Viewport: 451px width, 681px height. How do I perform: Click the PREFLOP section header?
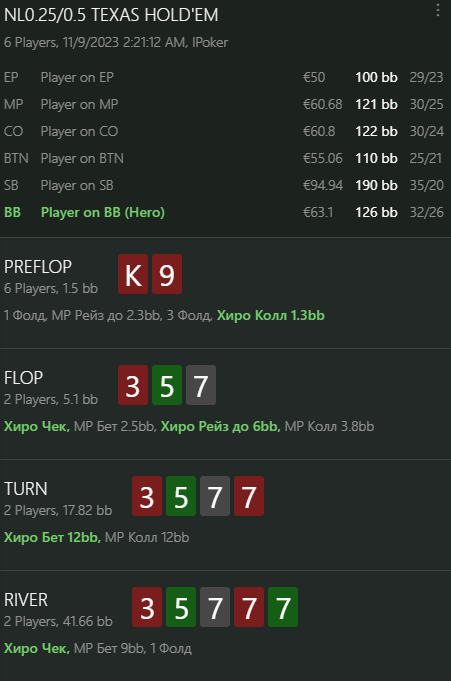(x=38, y=267)
